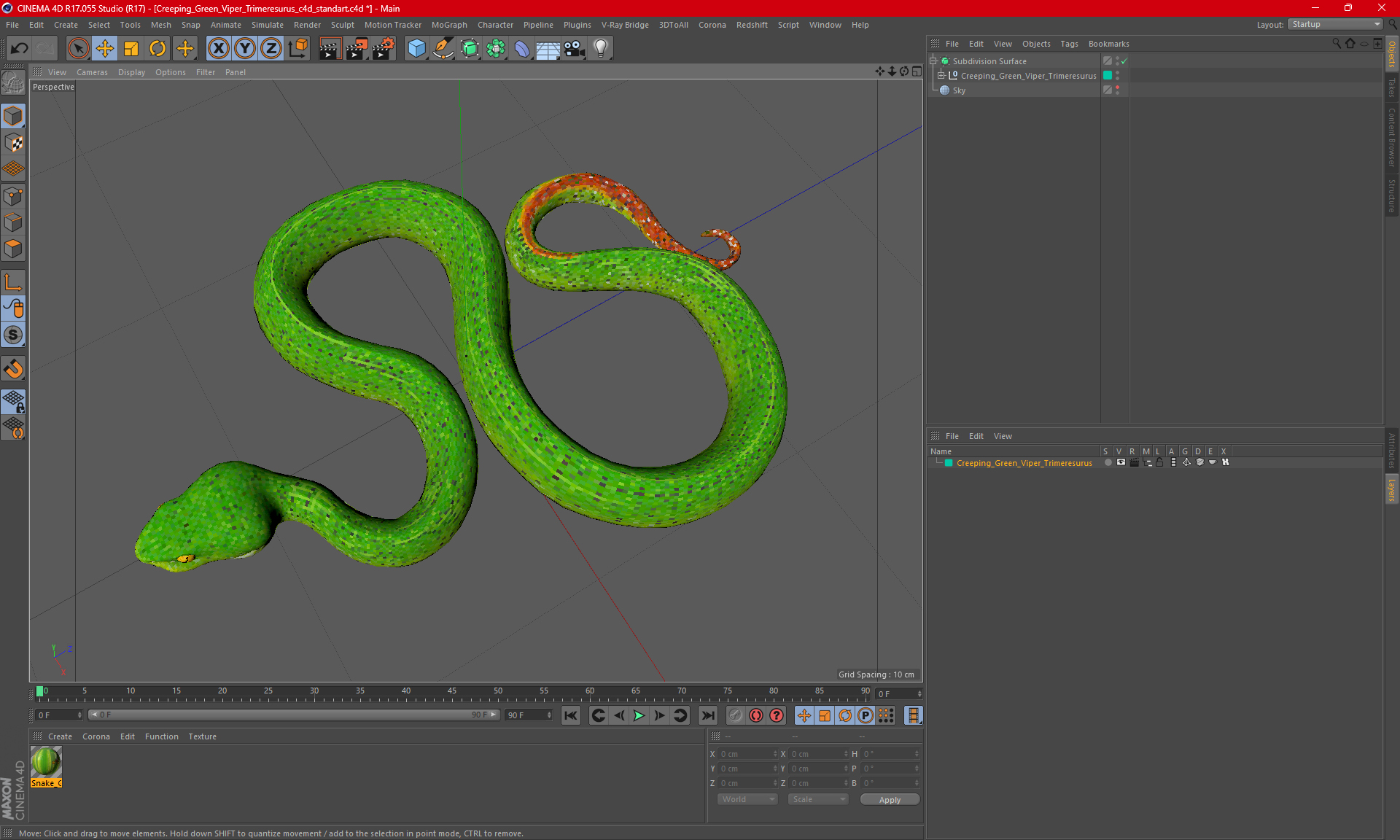This screenshot has height=840, width=1400.
Task: Open the Sculpt menu
Action: coord(342,25)
